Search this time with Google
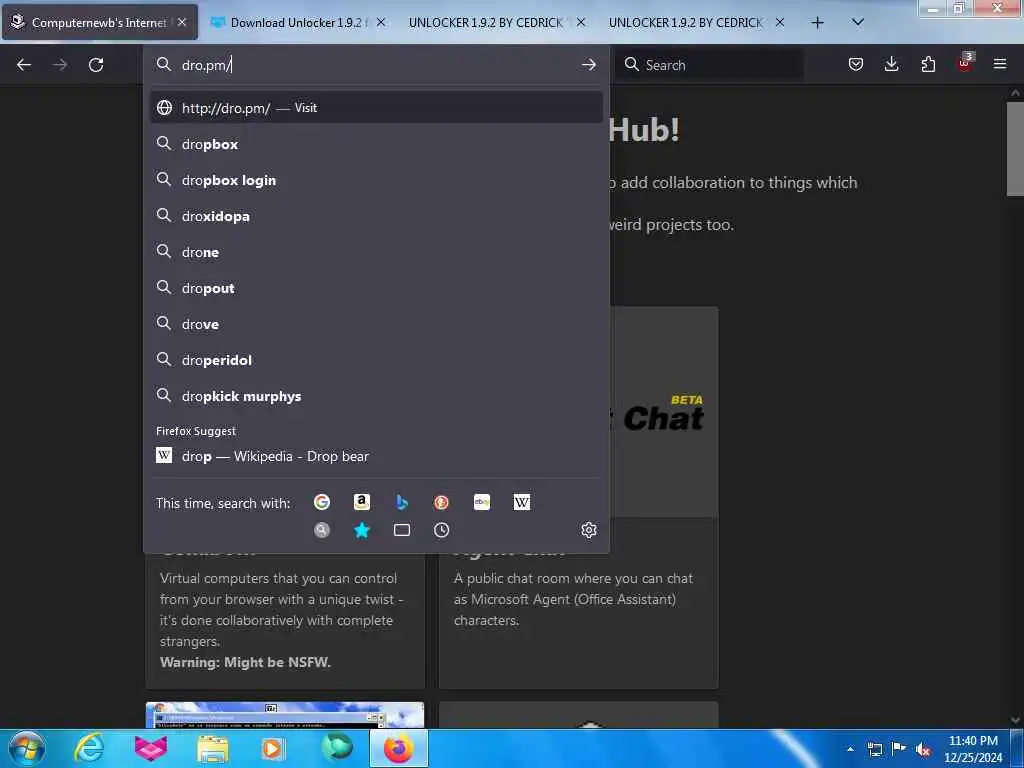Viewport: 1024px width, 768px height. [x=322, y=502]
